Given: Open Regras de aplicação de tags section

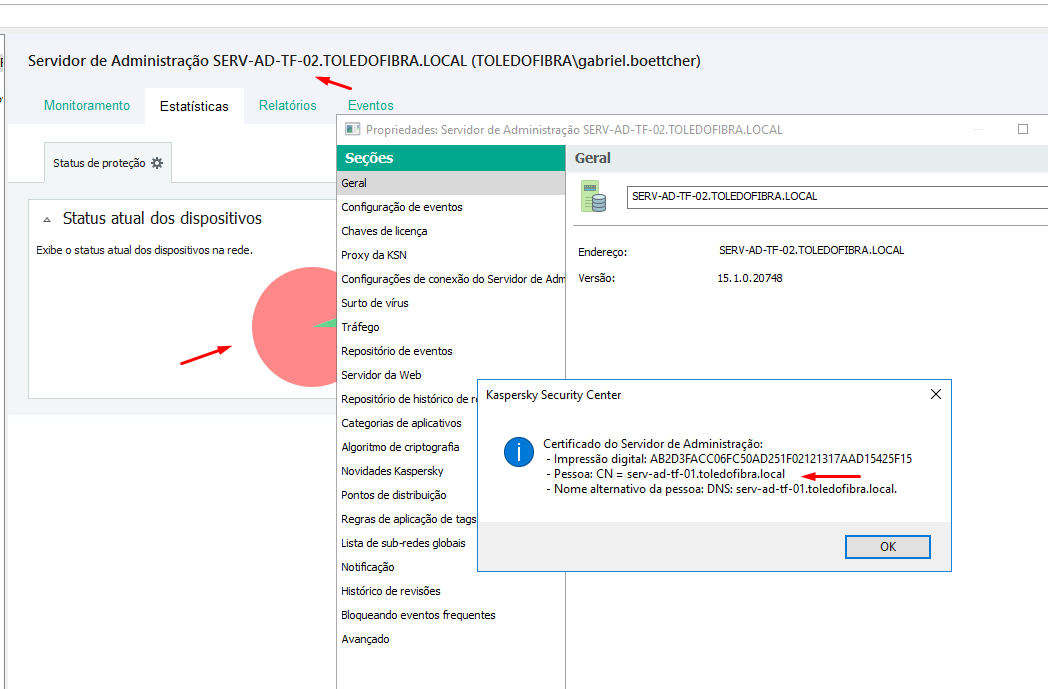Looking at the screenshot, I should coord(408,519).
